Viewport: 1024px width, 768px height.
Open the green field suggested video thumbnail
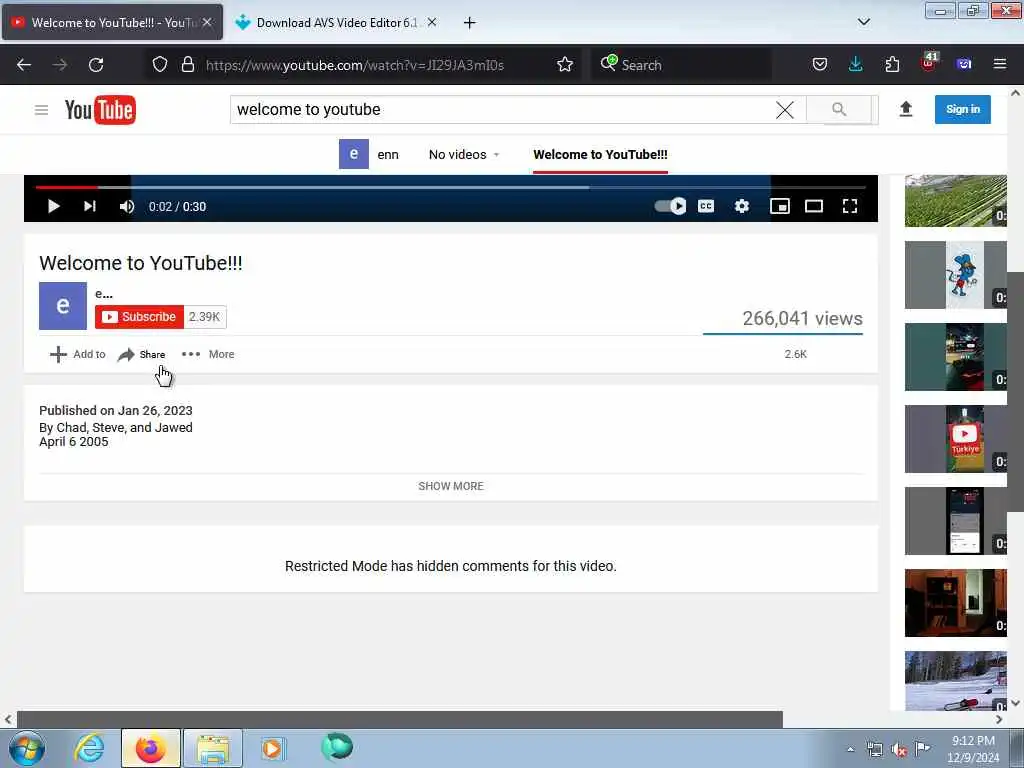click(955, 200)
